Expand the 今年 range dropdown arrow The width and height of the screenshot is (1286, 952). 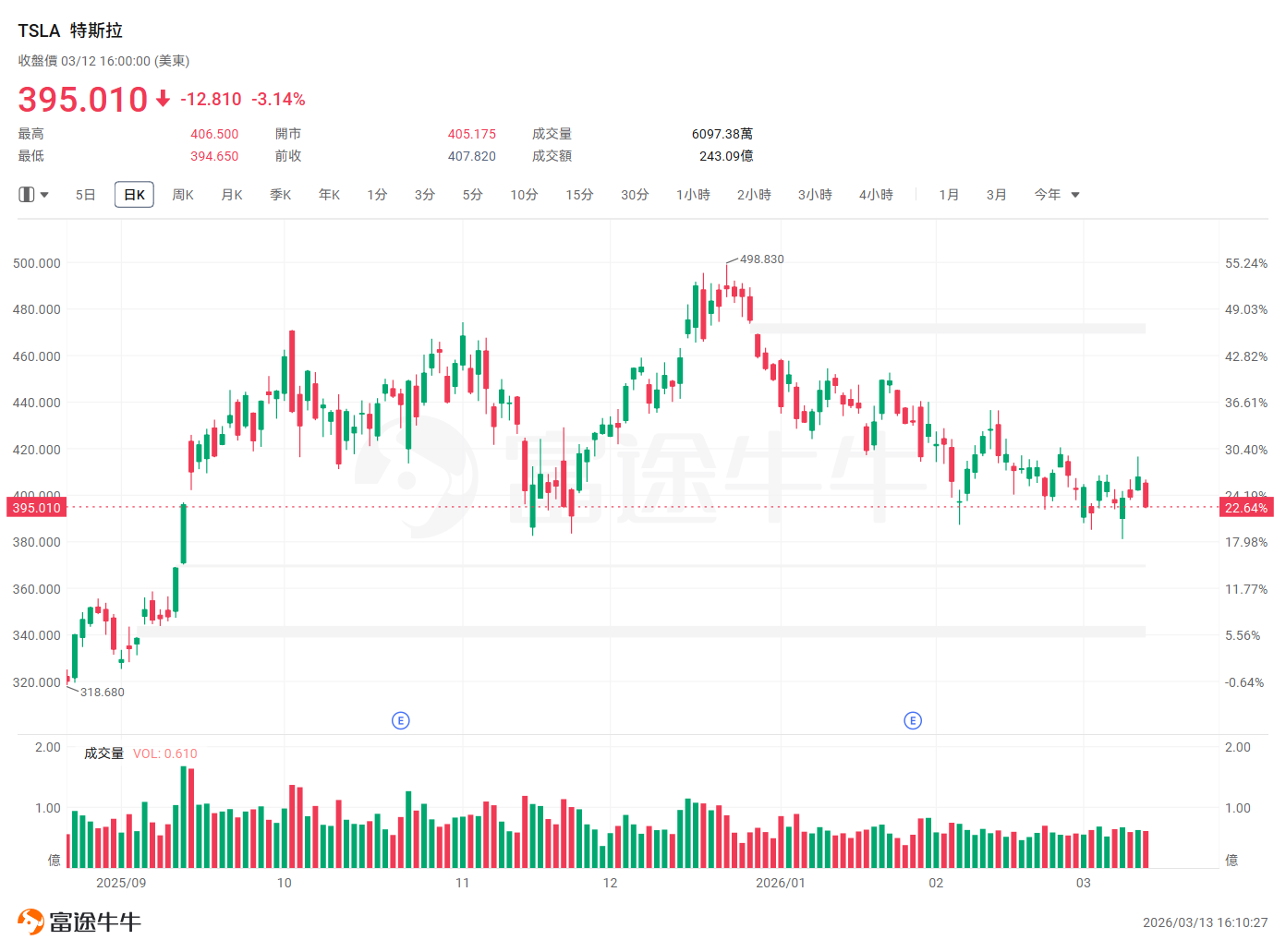point(1075,195)
